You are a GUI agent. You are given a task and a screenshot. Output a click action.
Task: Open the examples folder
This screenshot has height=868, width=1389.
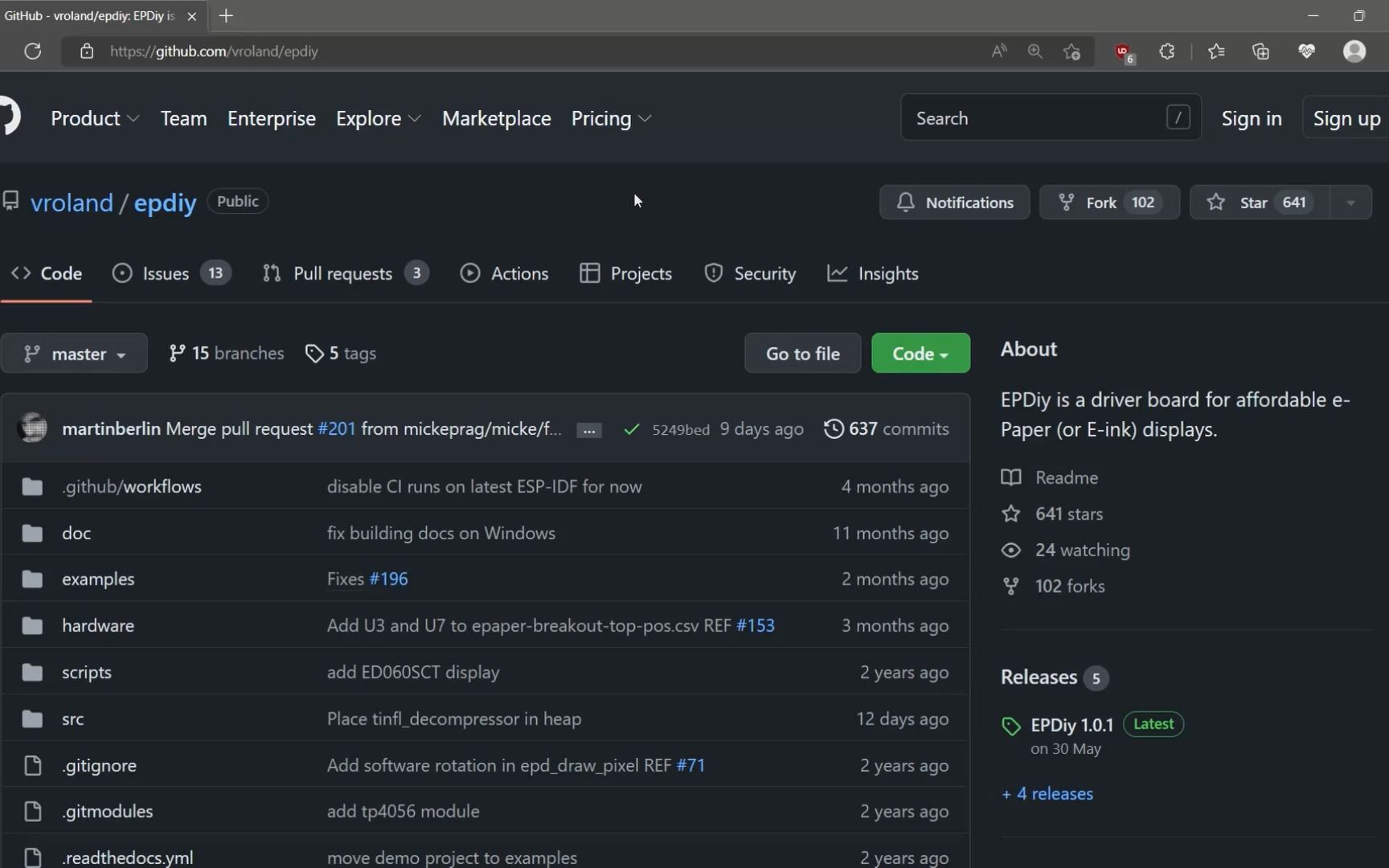(x=98, y=579)
